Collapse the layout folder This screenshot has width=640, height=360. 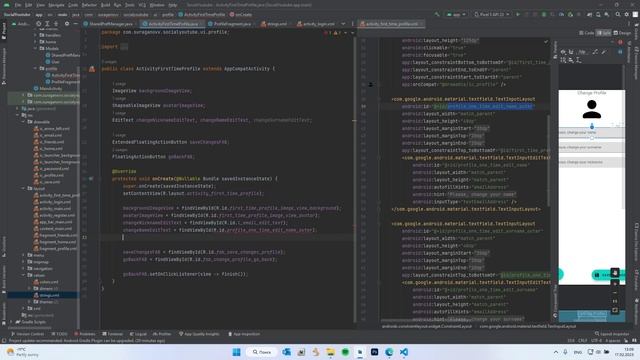(24, 189)
